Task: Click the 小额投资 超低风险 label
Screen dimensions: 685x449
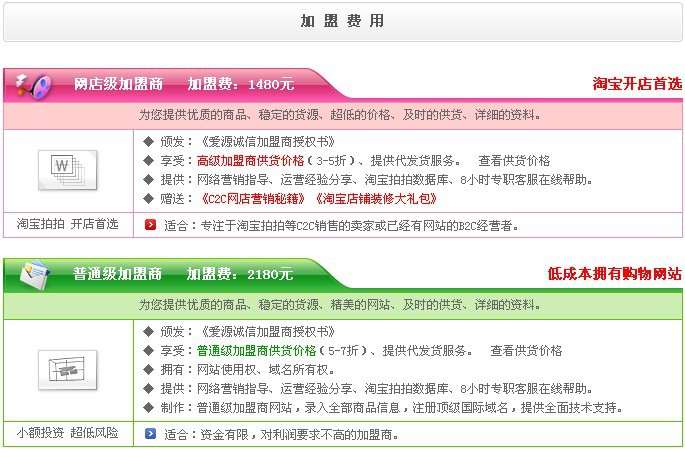Action: click(67, 433)
